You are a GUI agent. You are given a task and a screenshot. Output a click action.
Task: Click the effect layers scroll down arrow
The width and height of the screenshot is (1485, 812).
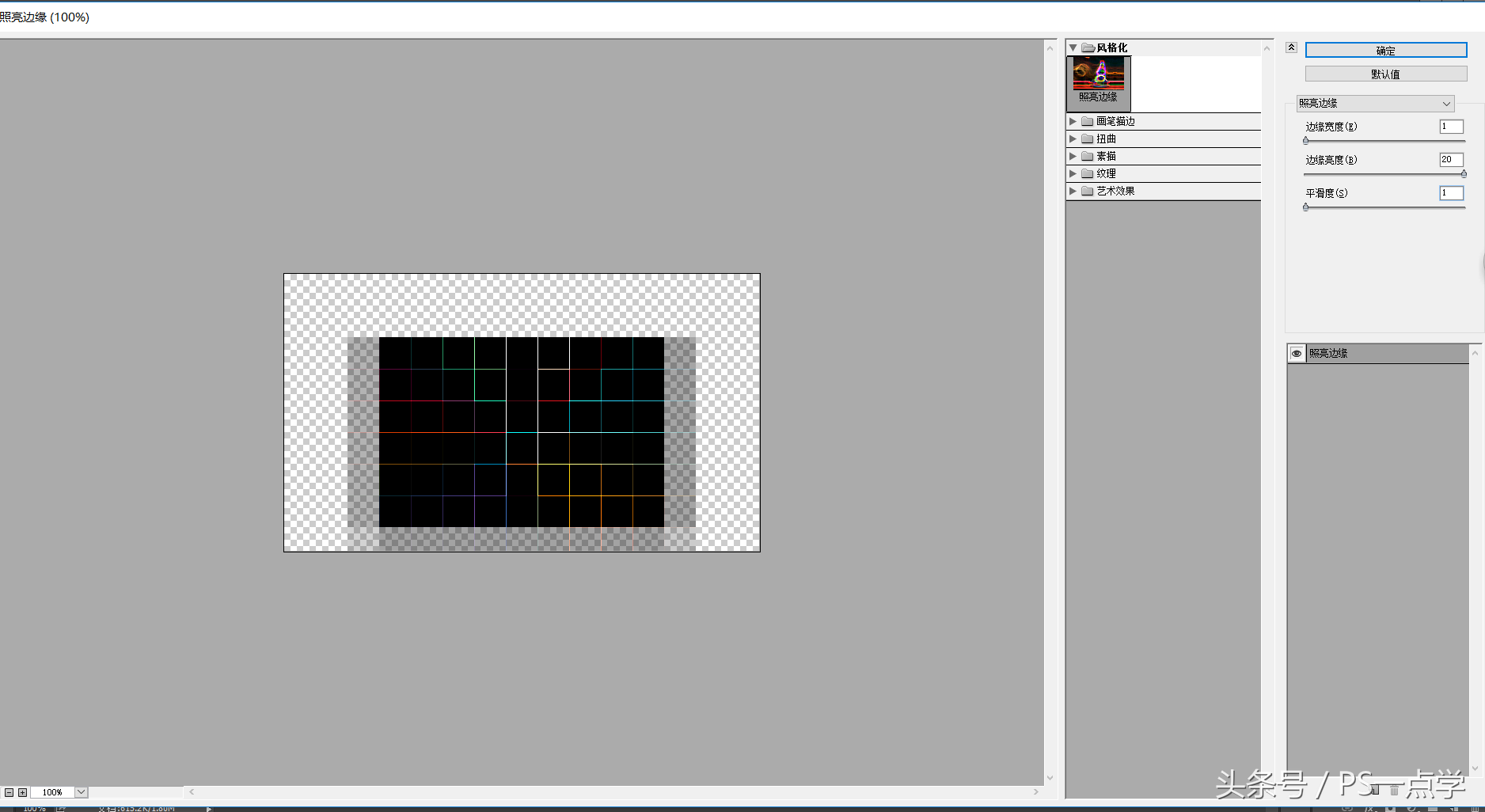click(1475, 768)
